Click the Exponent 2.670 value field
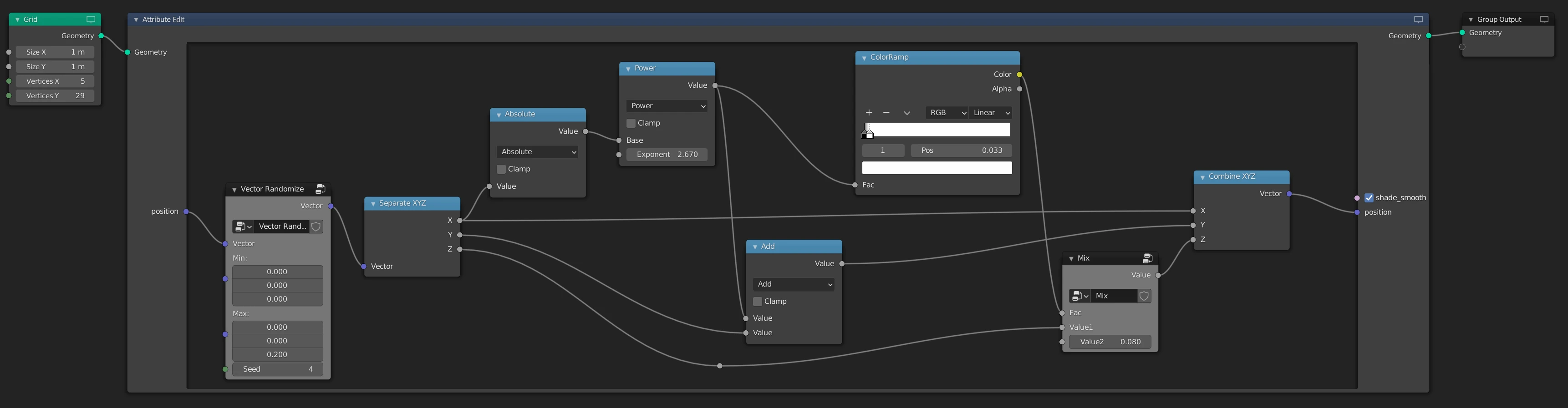This screenshot has width=1568, height=408. pyautogui.click(x=667, y=155)
